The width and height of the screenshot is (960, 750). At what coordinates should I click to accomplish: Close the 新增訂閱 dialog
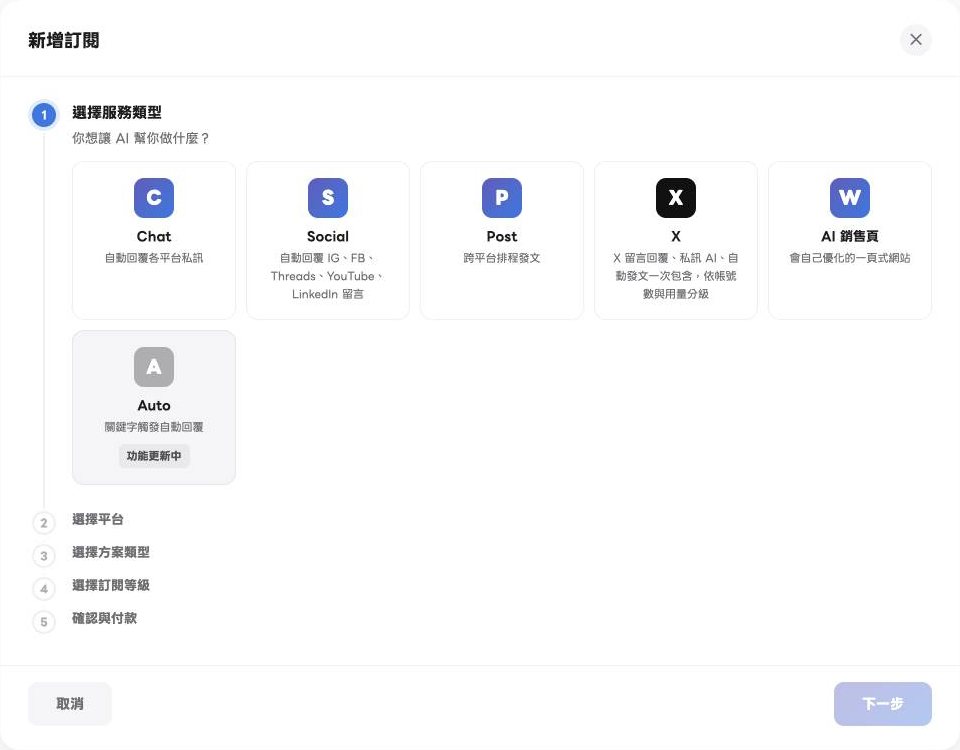pyautogui.click(x=915, y=40)
